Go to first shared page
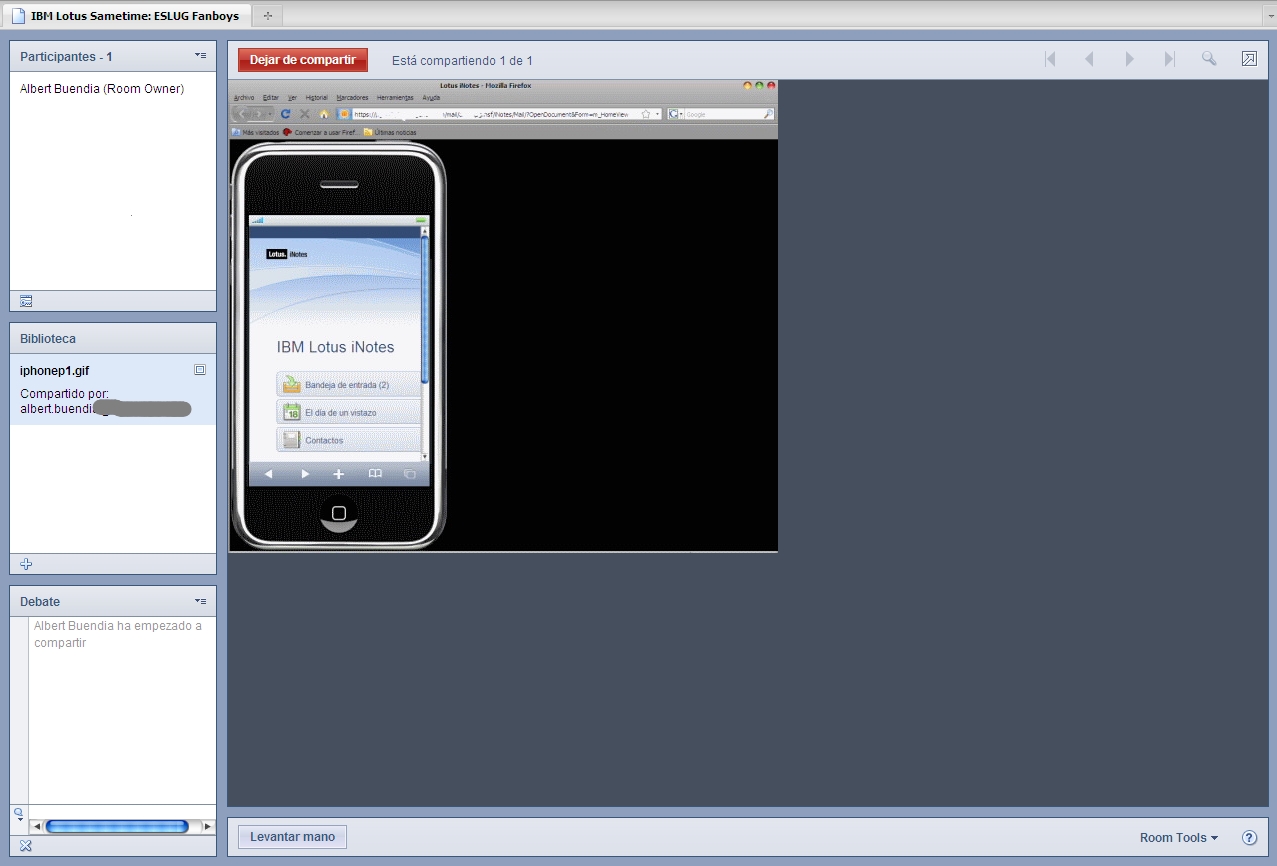The width and height of the screenshot is (1277, 866). (x=1050, y=59)
